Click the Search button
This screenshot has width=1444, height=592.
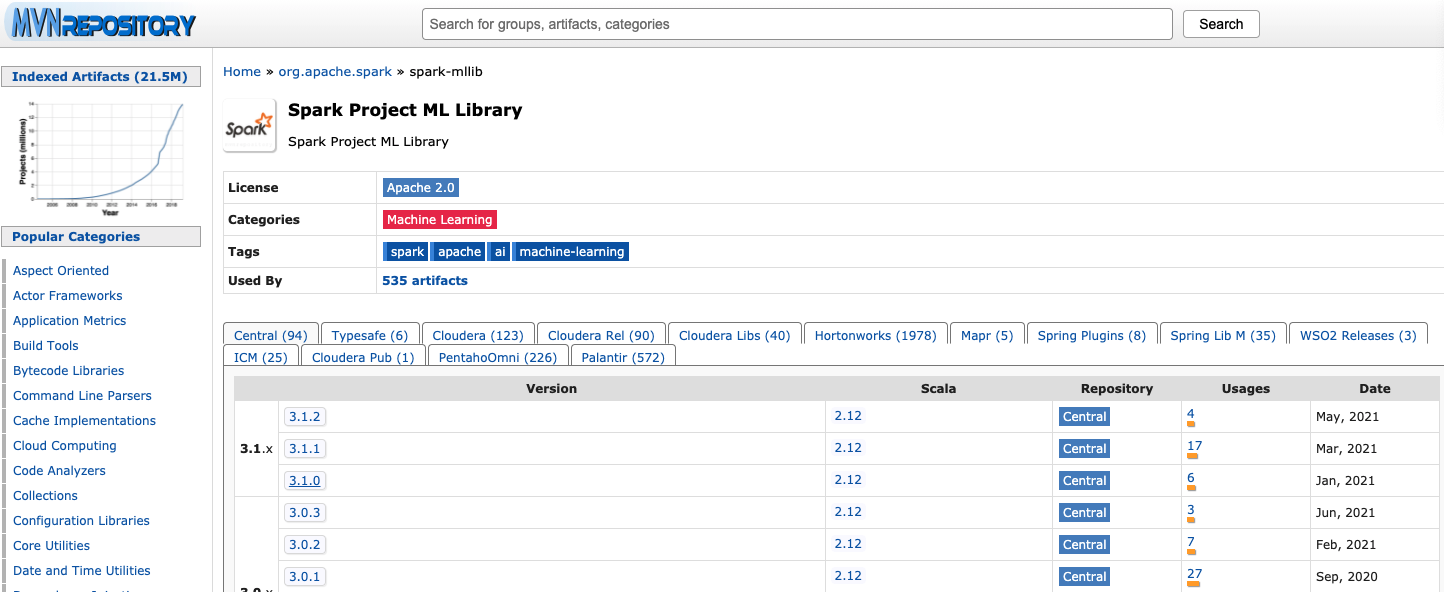pyautogui.click(x=1220, y=23)
